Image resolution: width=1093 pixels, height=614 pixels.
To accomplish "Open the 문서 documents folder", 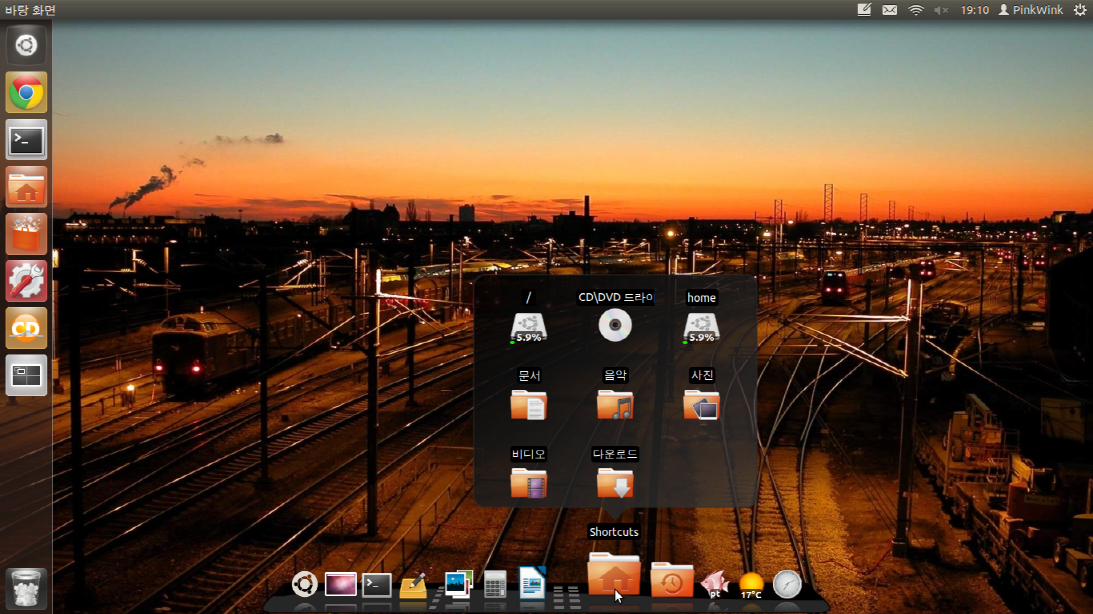I will (x=528, y=405).
